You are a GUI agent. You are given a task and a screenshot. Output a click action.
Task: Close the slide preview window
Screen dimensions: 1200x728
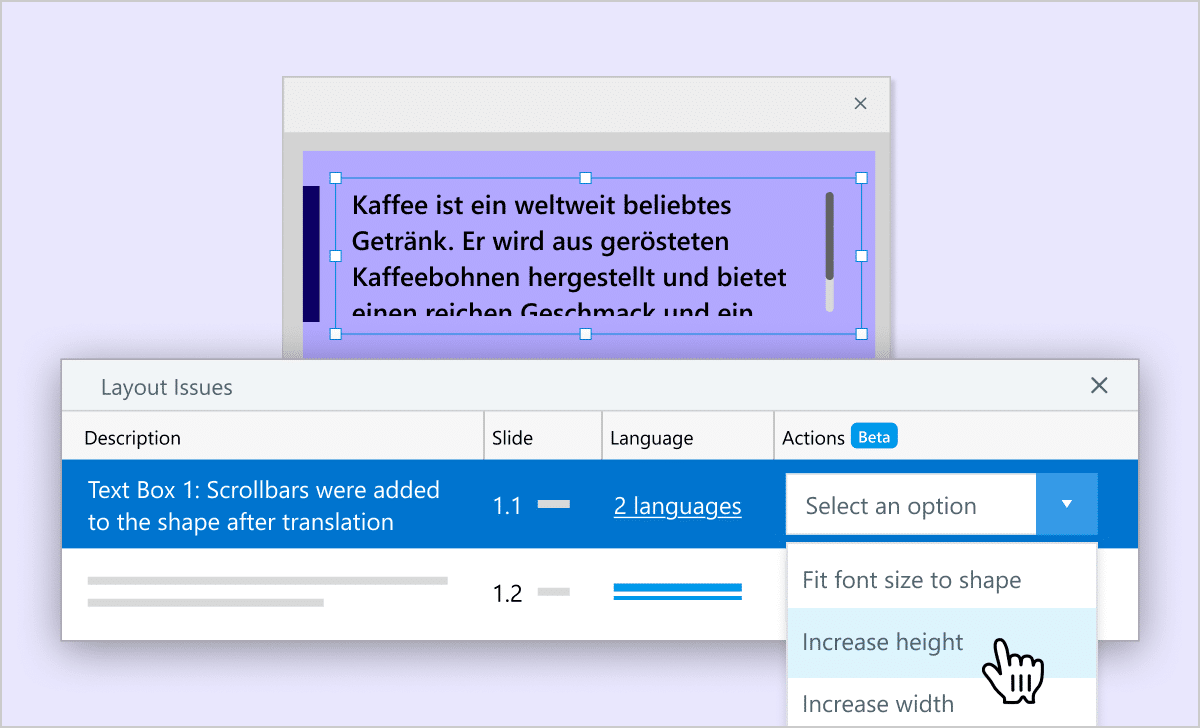pyautogui.click(x=860, y=103)
